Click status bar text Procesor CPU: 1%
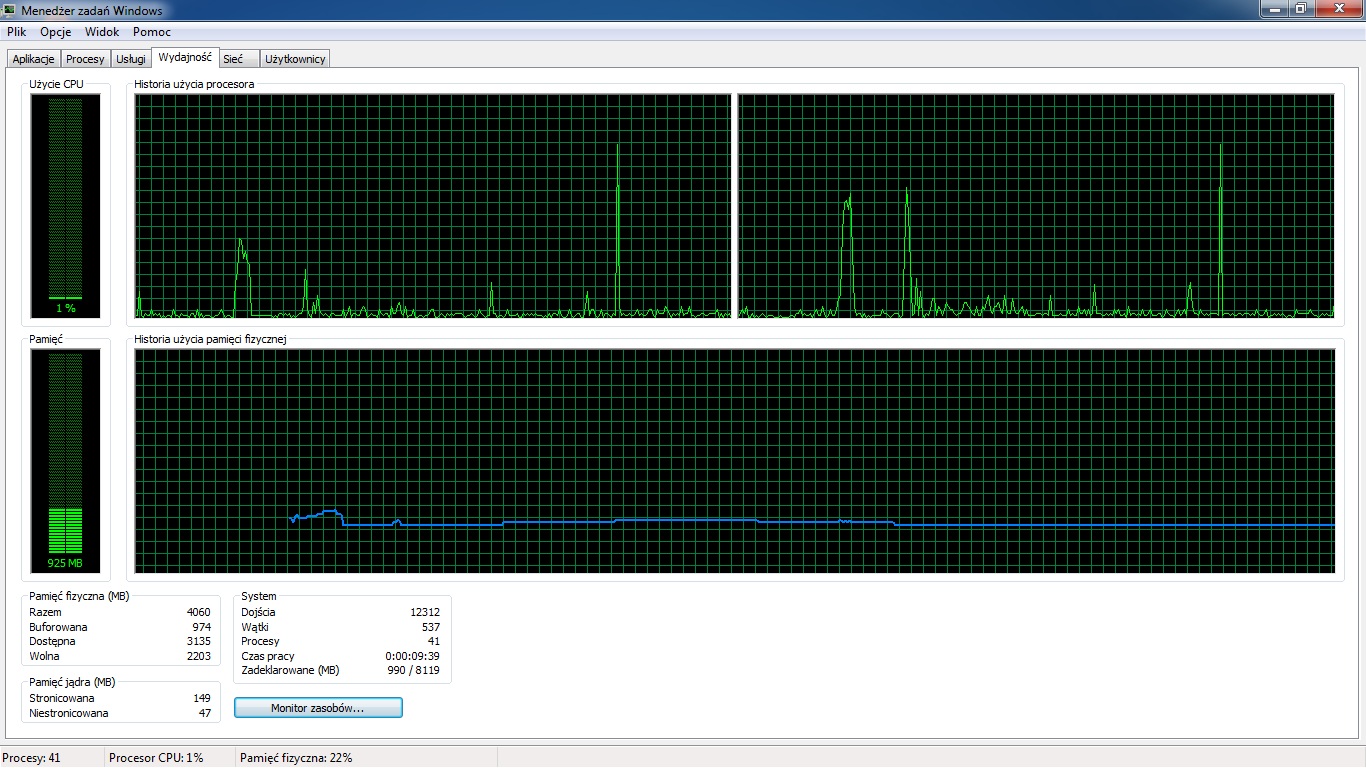Viewport: 1366px width, 768px height. tap(156, 758)
